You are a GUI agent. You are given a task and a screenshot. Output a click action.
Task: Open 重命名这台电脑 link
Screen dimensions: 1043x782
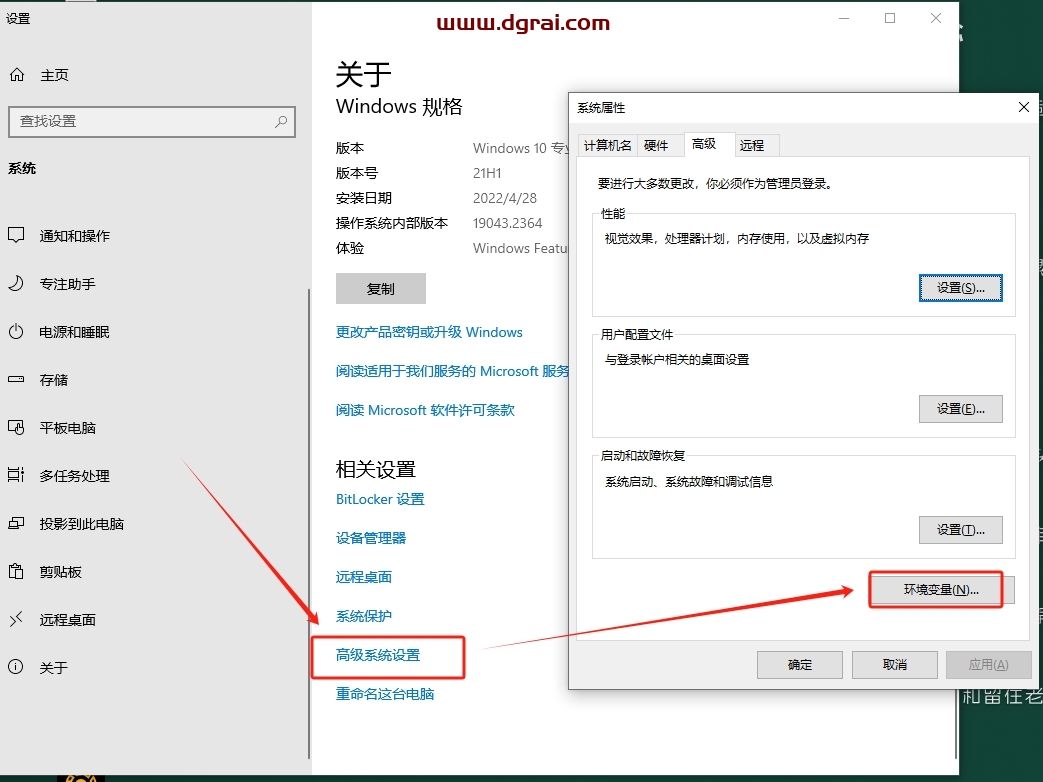coord(384,694)
